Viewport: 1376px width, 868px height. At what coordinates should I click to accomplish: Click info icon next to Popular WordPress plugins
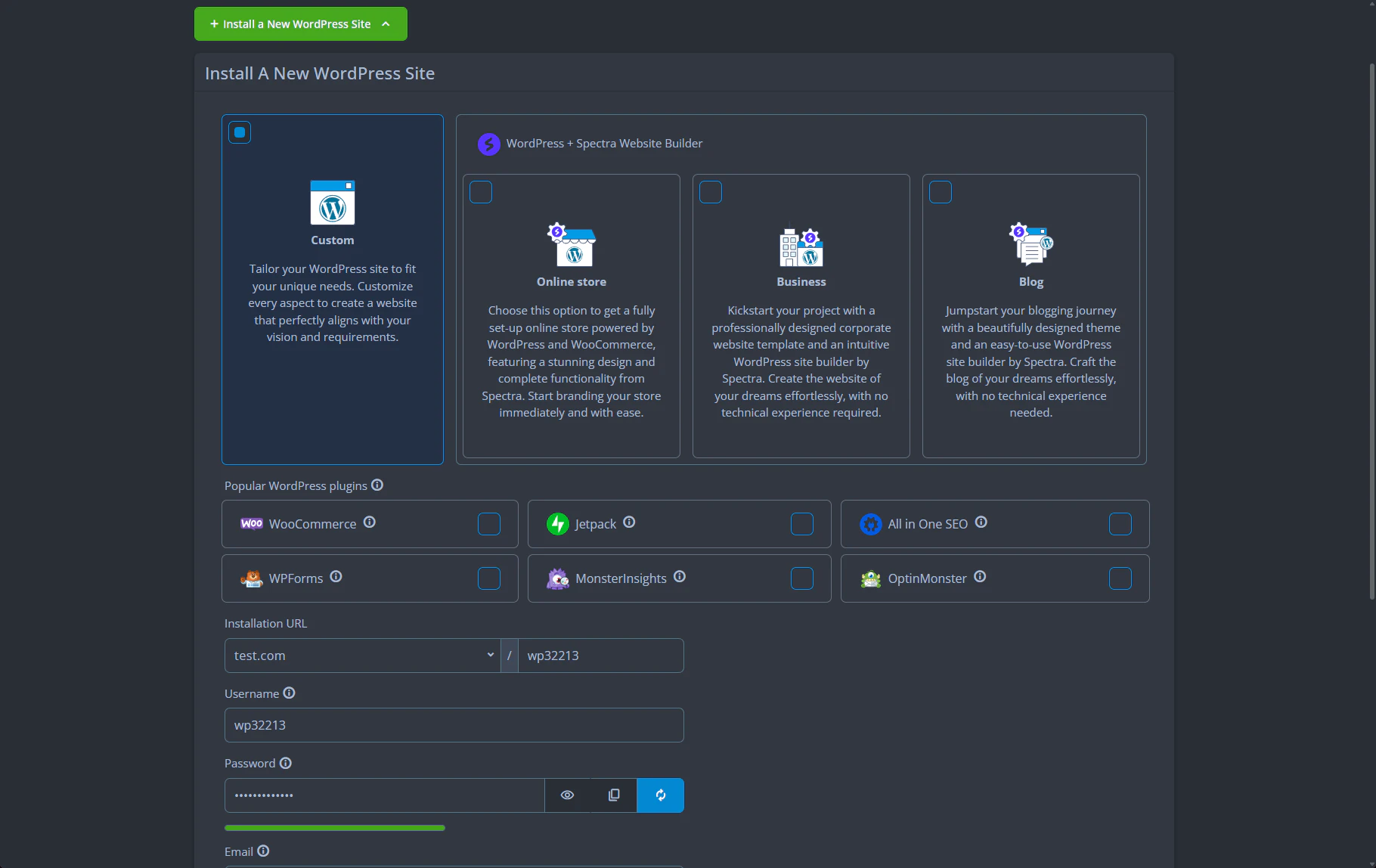[x=377, y=485]
